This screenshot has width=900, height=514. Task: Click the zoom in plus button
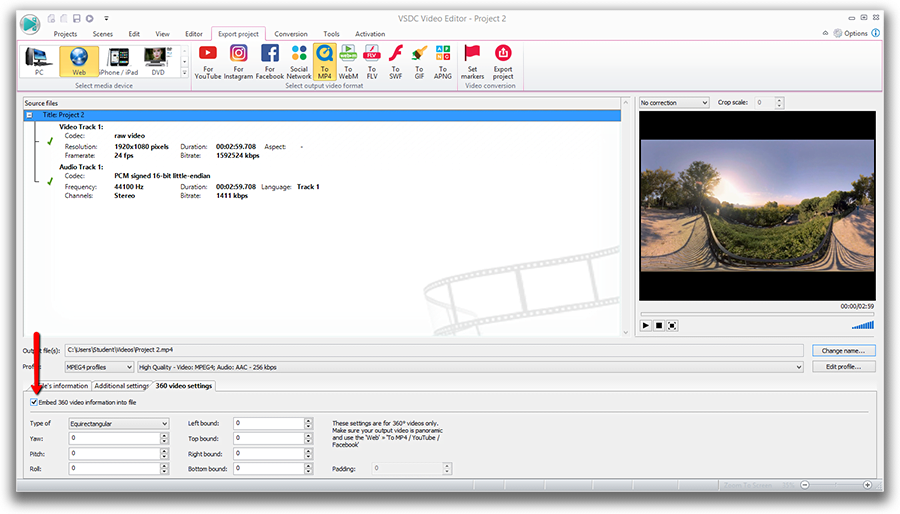(x=867, y=485)
